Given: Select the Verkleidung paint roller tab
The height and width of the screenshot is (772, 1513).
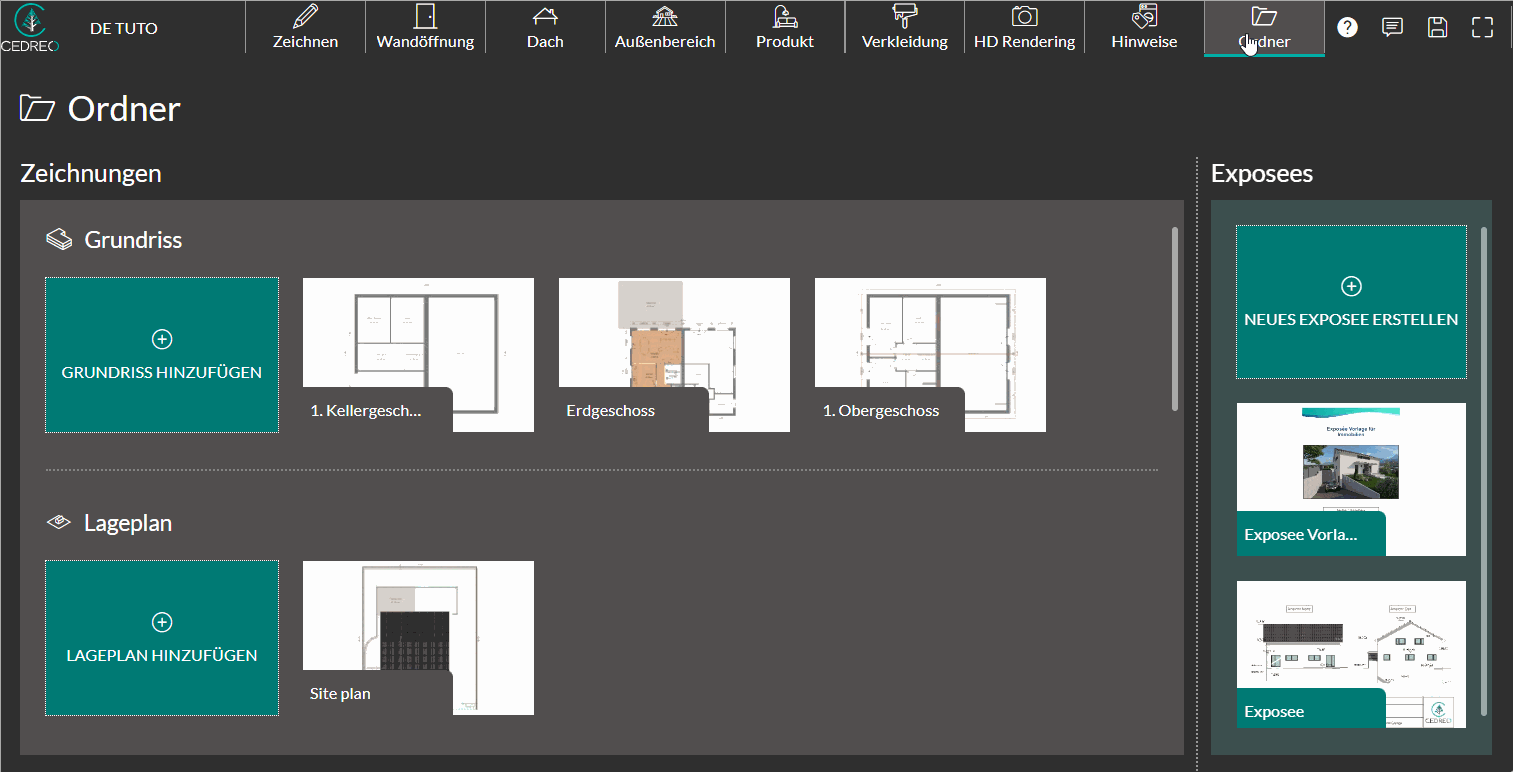Looking at the screenshot, I should point(905,28).
